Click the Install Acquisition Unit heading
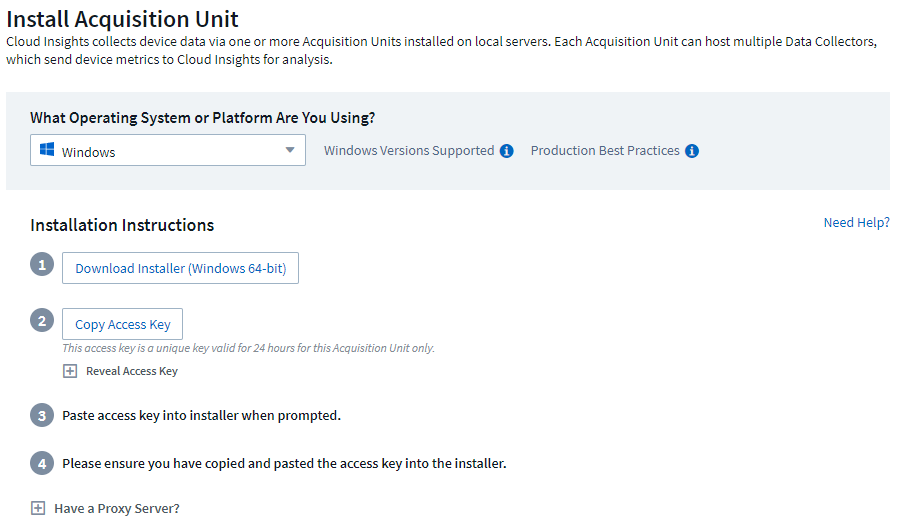 [123, 18]
